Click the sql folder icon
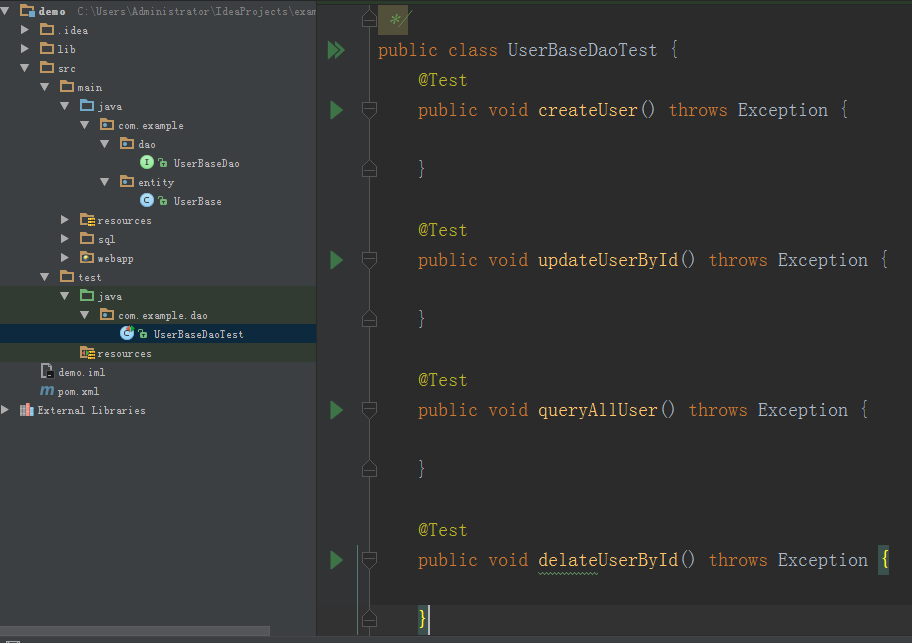Screen dimensions: 912x643 click(87, 238)
